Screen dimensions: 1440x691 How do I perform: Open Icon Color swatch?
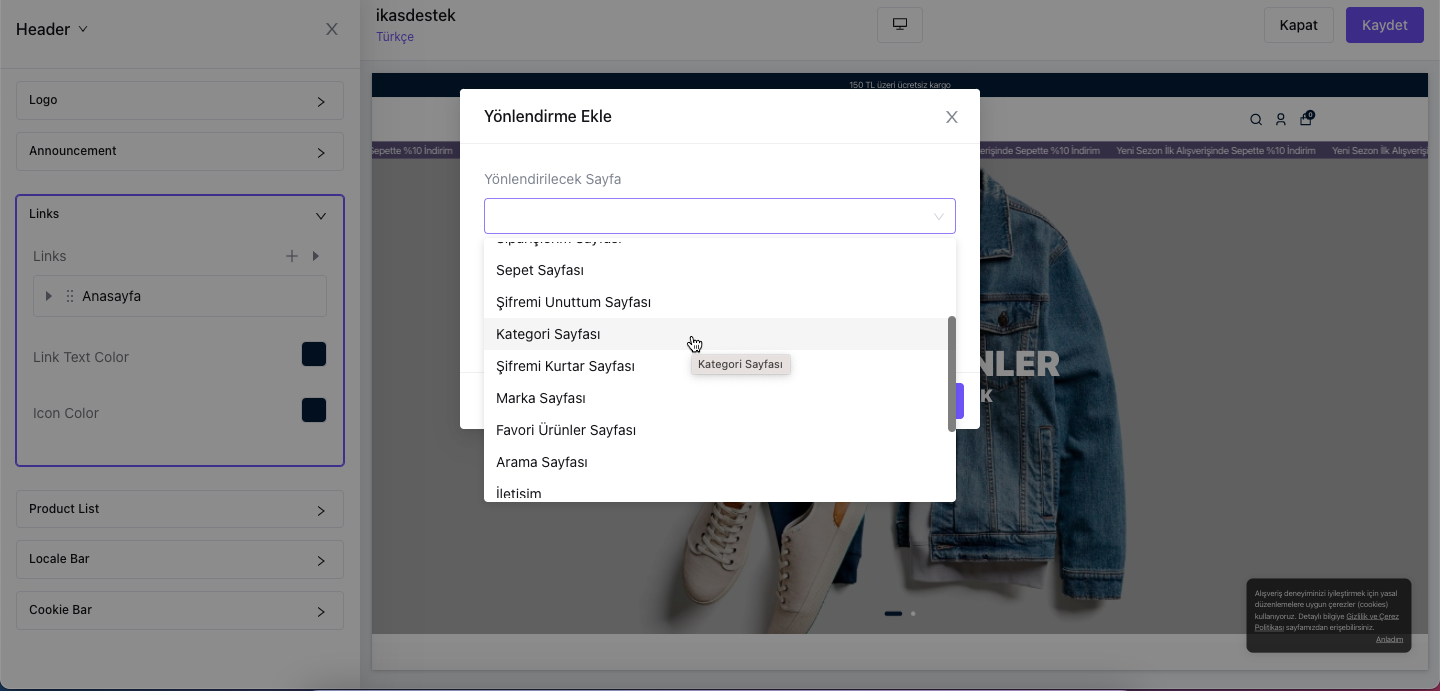[314, 411]
